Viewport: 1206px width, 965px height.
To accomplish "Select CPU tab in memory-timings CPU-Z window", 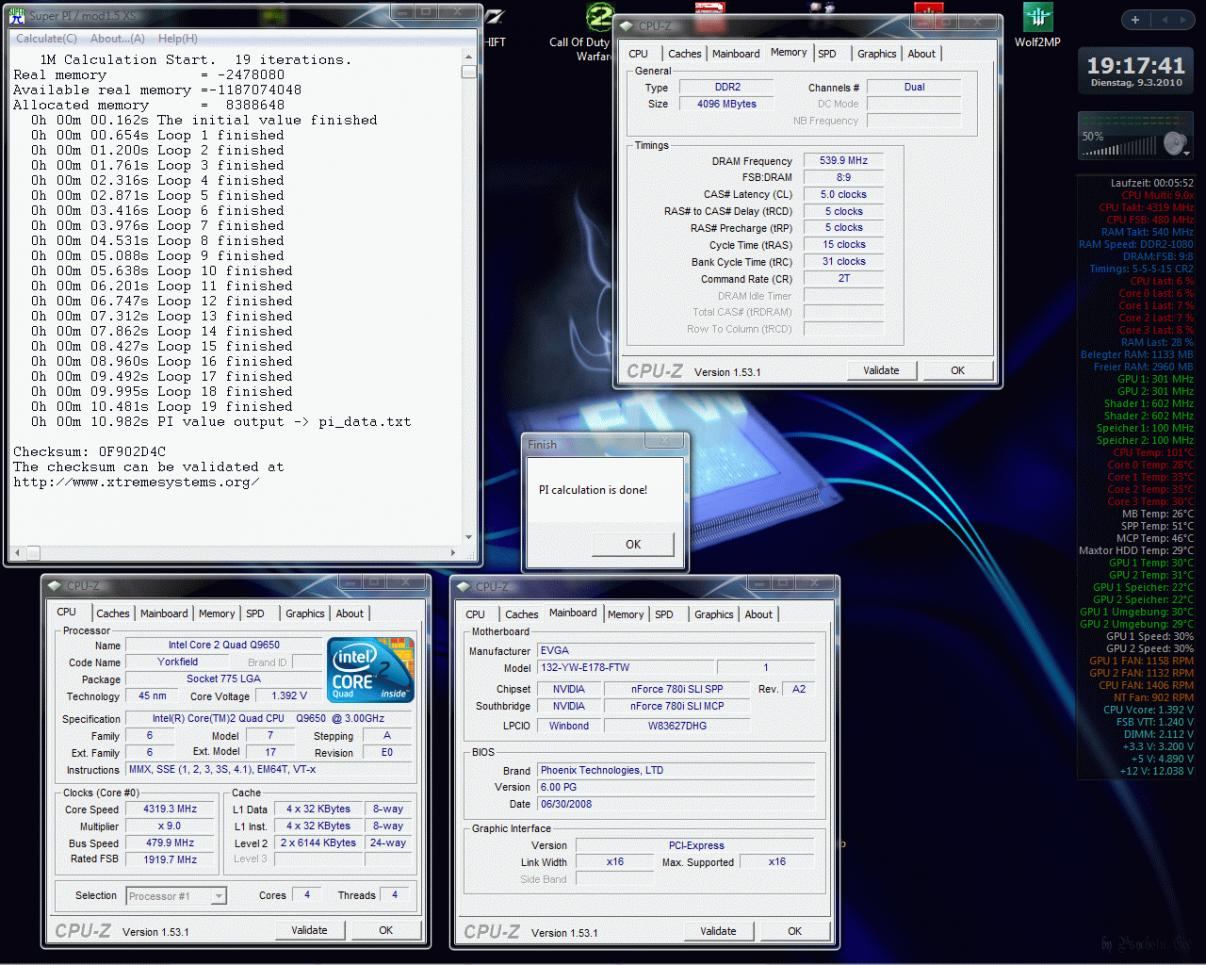I will pos(638,54).
